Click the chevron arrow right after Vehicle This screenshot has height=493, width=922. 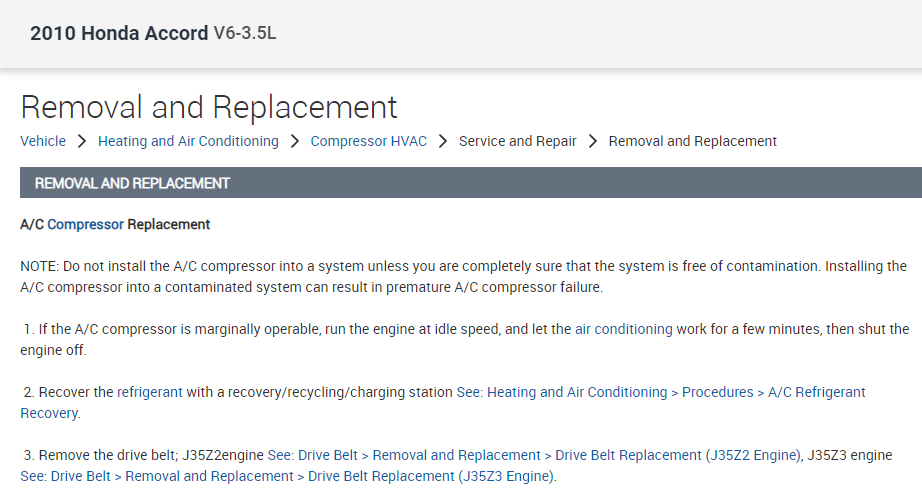pyautogui.click(x=82, y=141)
